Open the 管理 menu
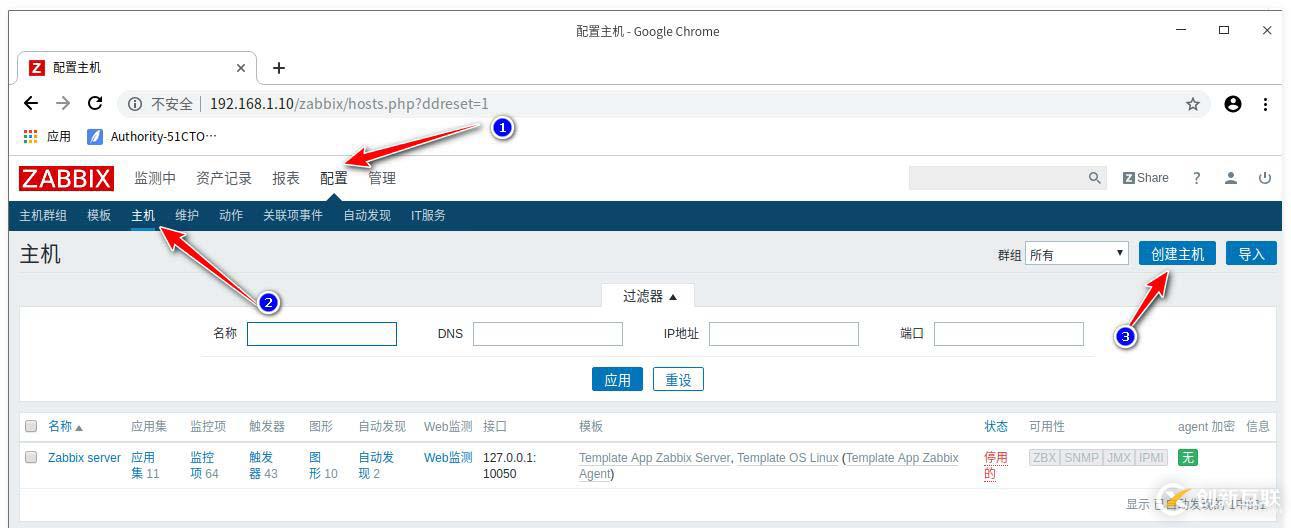The image size is (1291, 528). pyautogui.click(x=382, y=178)
